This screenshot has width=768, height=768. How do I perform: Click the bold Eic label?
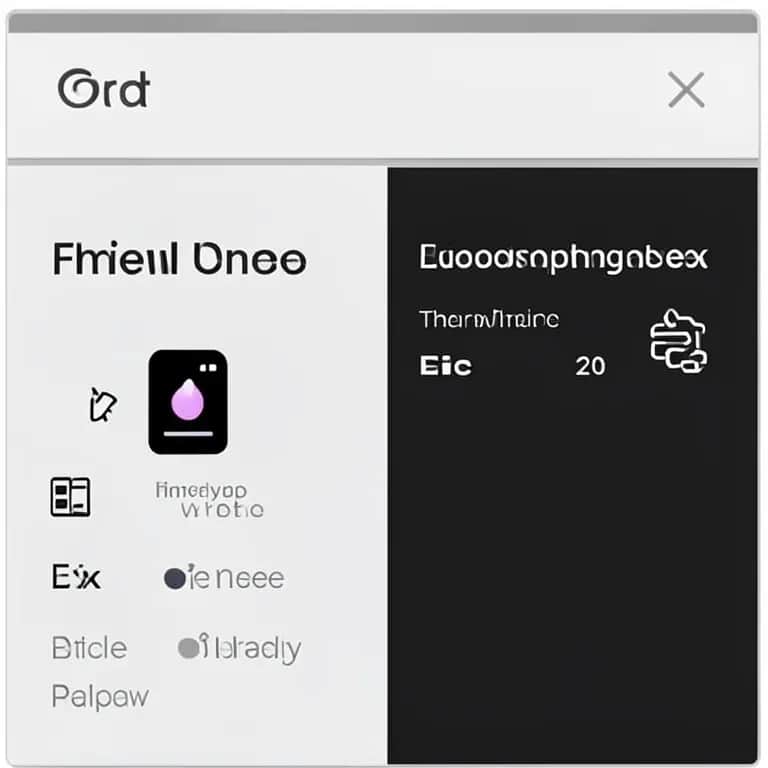click(445, 366)
